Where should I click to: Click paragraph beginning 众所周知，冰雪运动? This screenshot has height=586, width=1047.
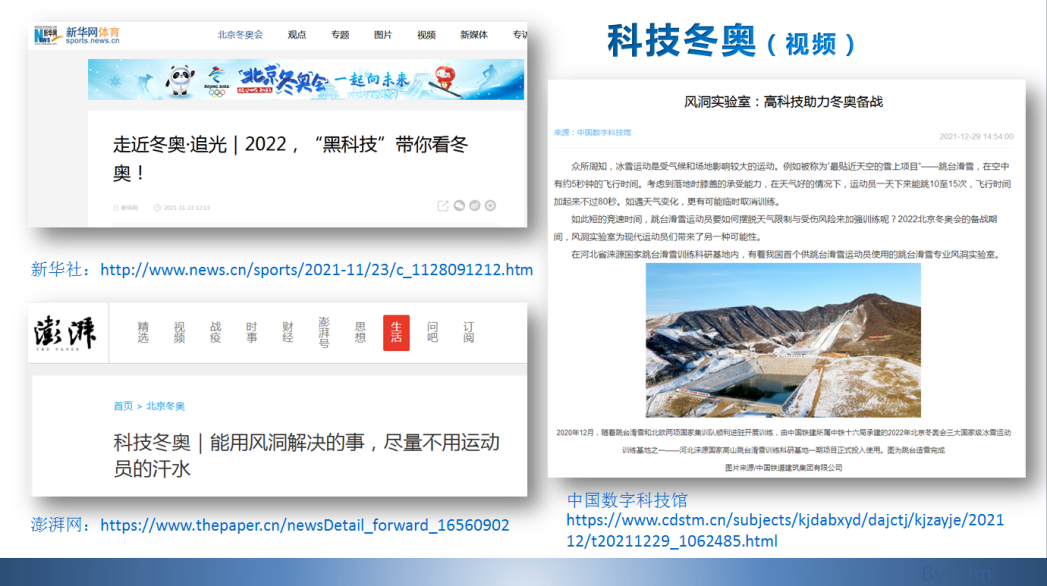782,184
